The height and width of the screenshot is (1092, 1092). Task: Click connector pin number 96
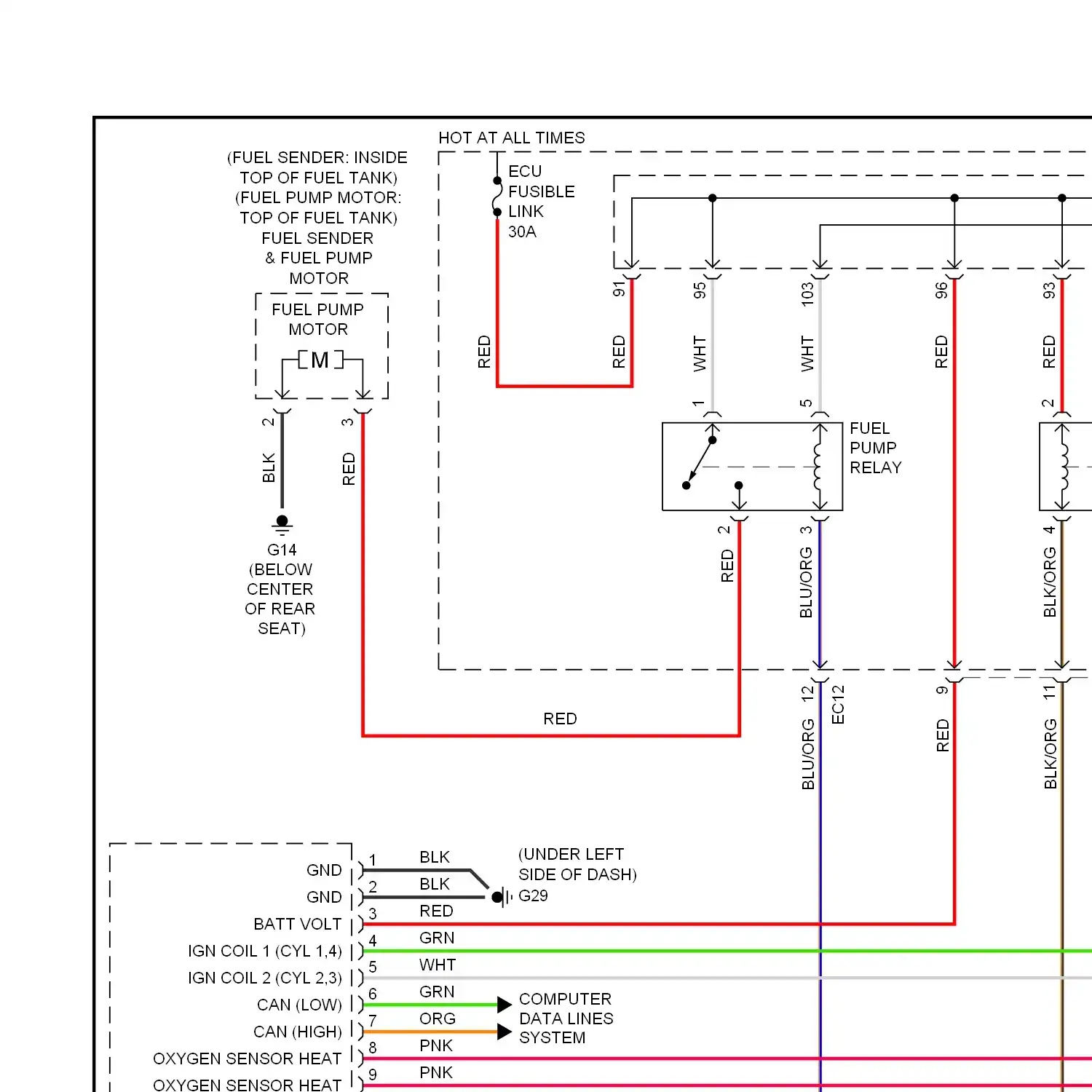coord(941,290)
